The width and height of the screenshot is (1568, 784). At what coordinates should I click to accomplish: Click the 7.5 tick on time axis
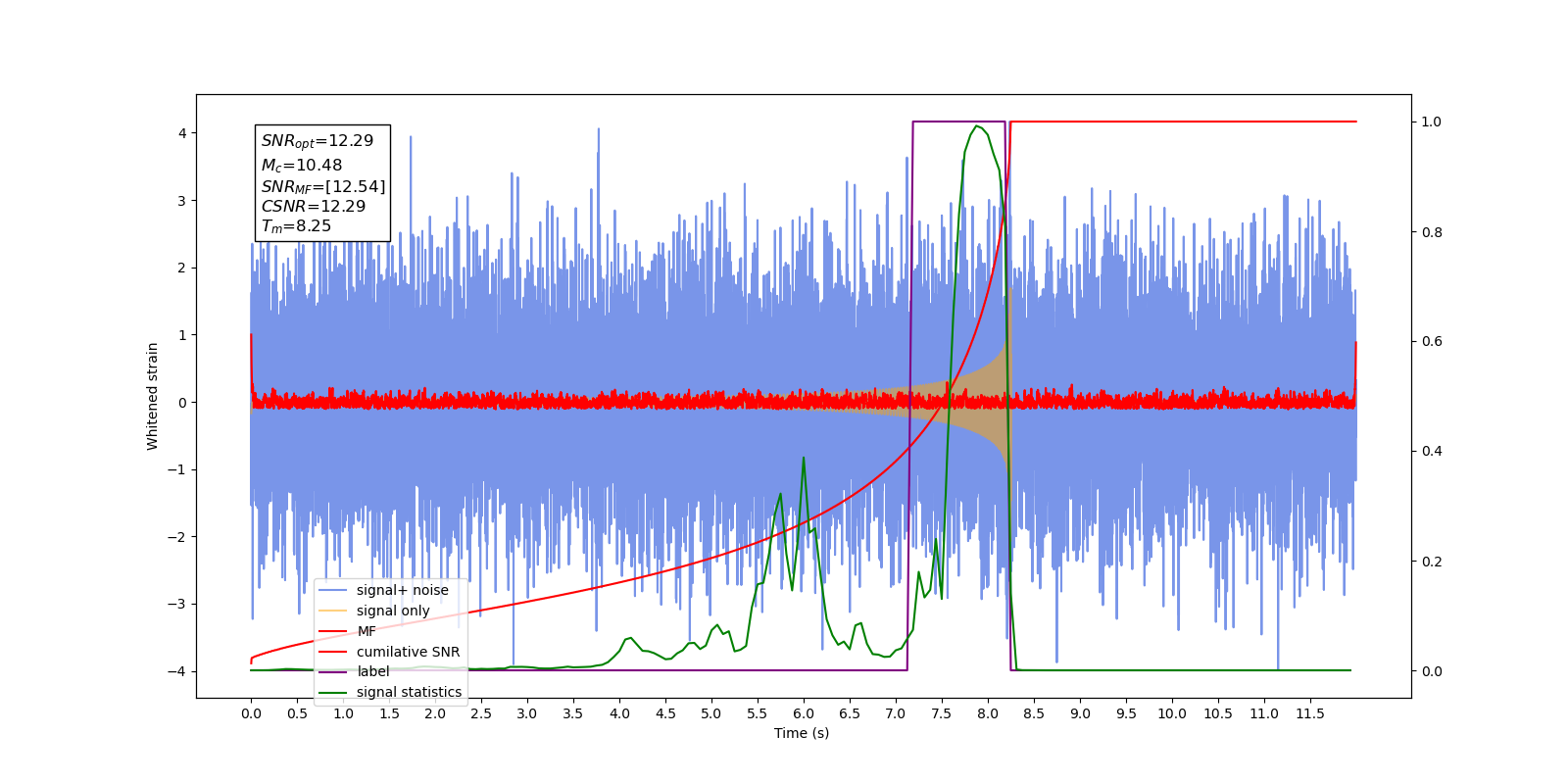(x=942, y=713)
